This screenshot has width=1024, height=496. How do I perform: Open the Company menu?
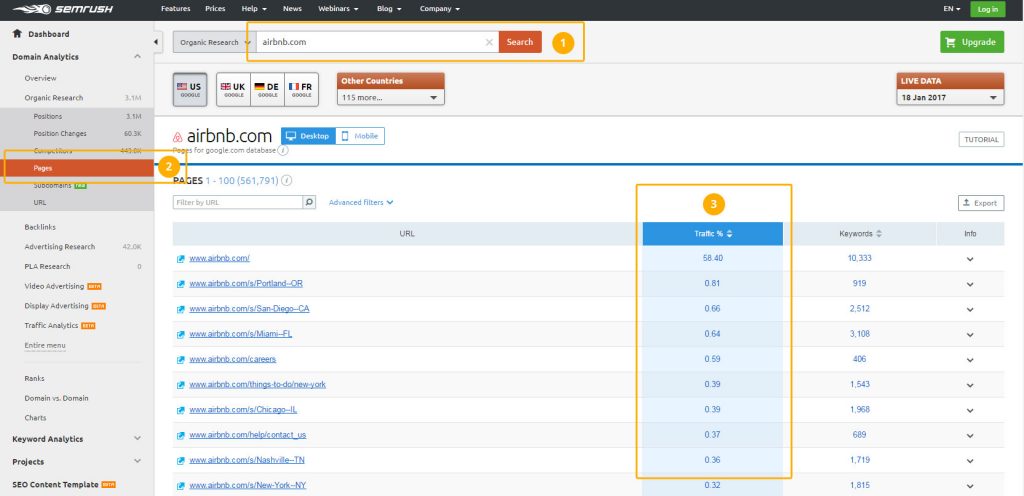(440, 9)
